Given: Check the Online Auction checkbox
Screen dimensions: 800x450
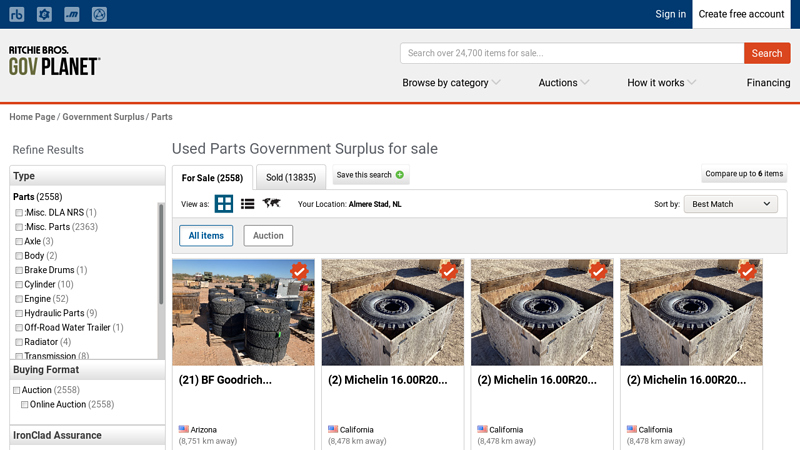Looking at the screenshot, I should click(24, 405).
